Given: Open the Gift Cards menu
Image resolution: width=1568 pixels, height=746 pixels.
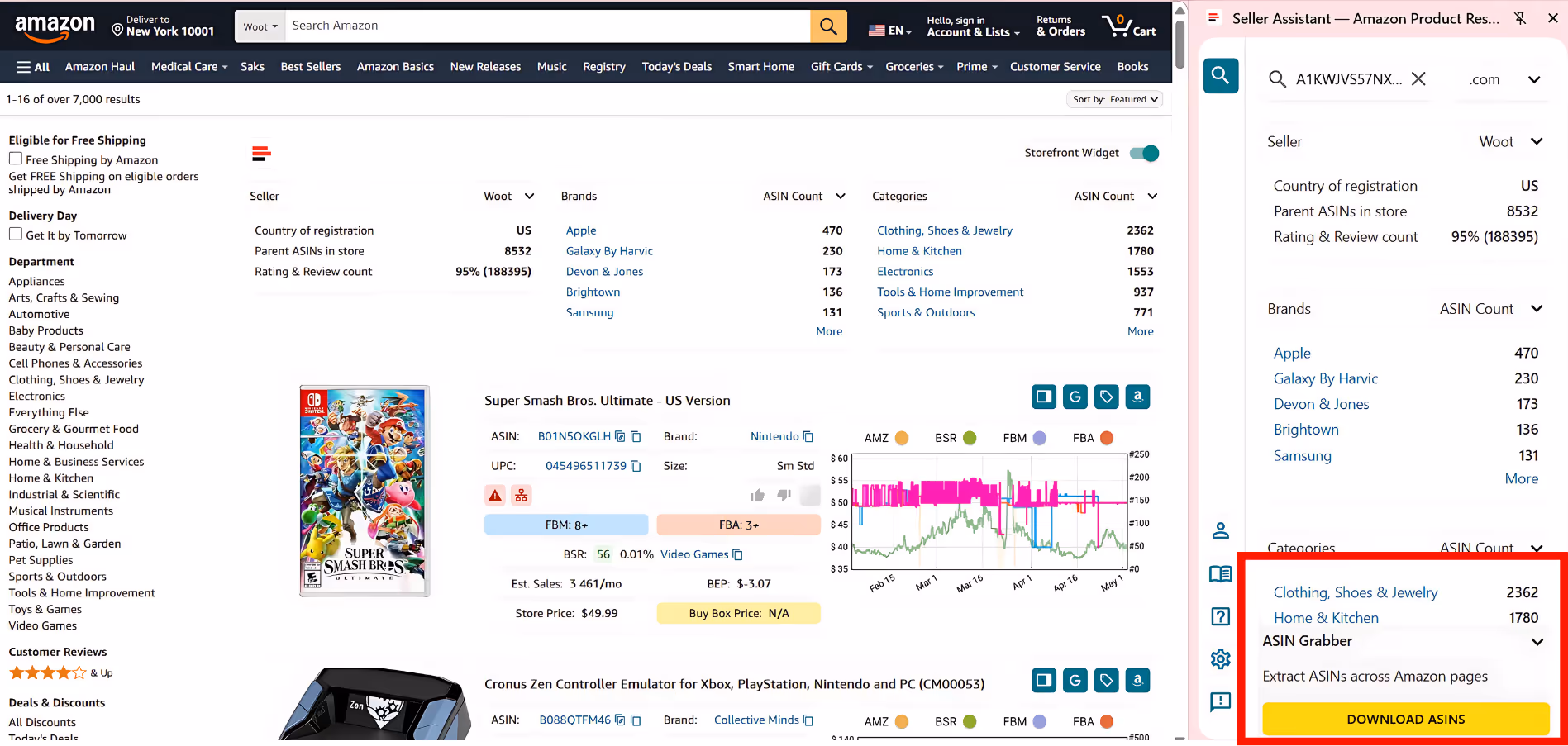Looking at the screenshot, I should (x=841, y=67).
